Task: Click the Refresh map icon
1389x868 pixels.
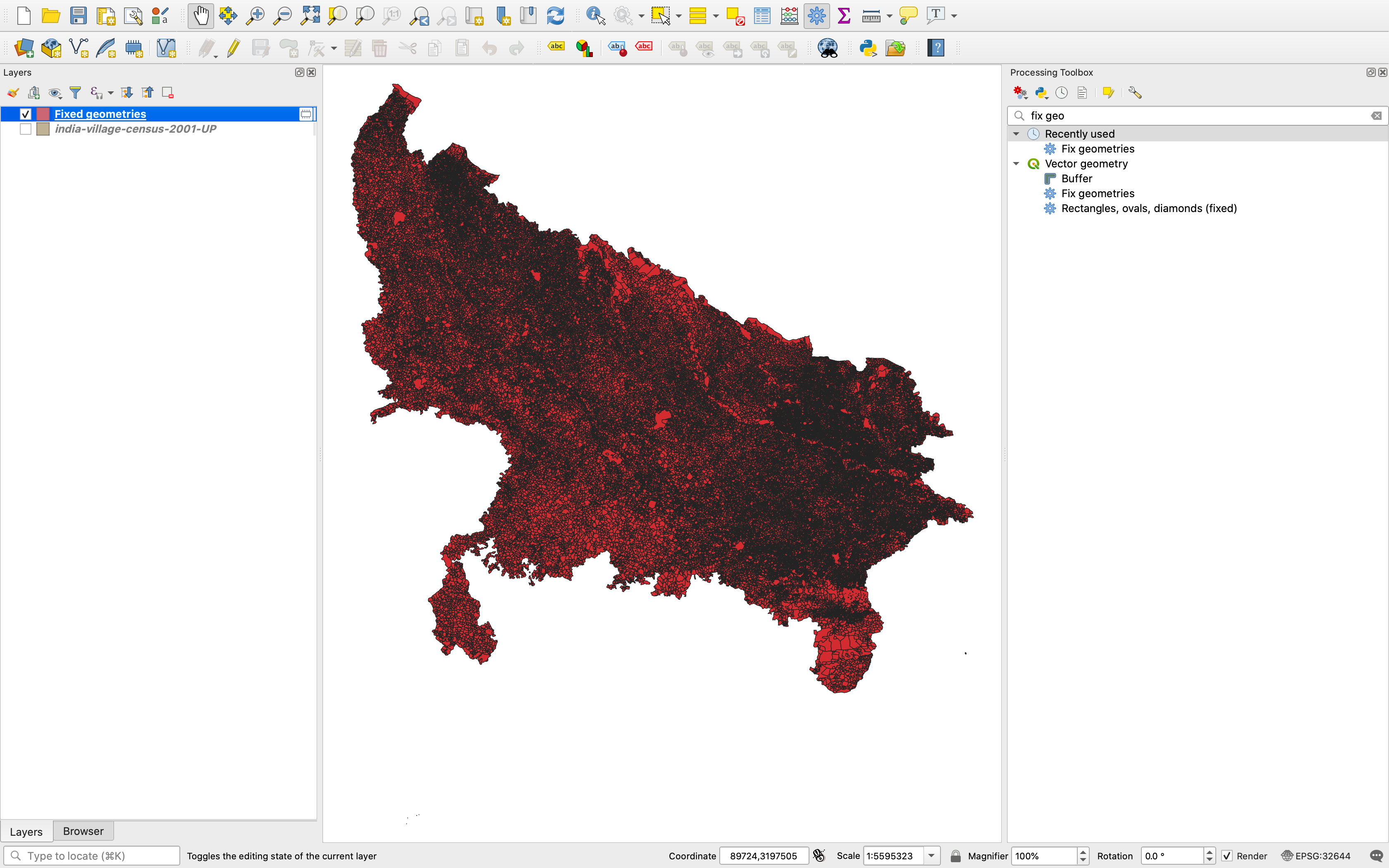Action: point(555,16)
